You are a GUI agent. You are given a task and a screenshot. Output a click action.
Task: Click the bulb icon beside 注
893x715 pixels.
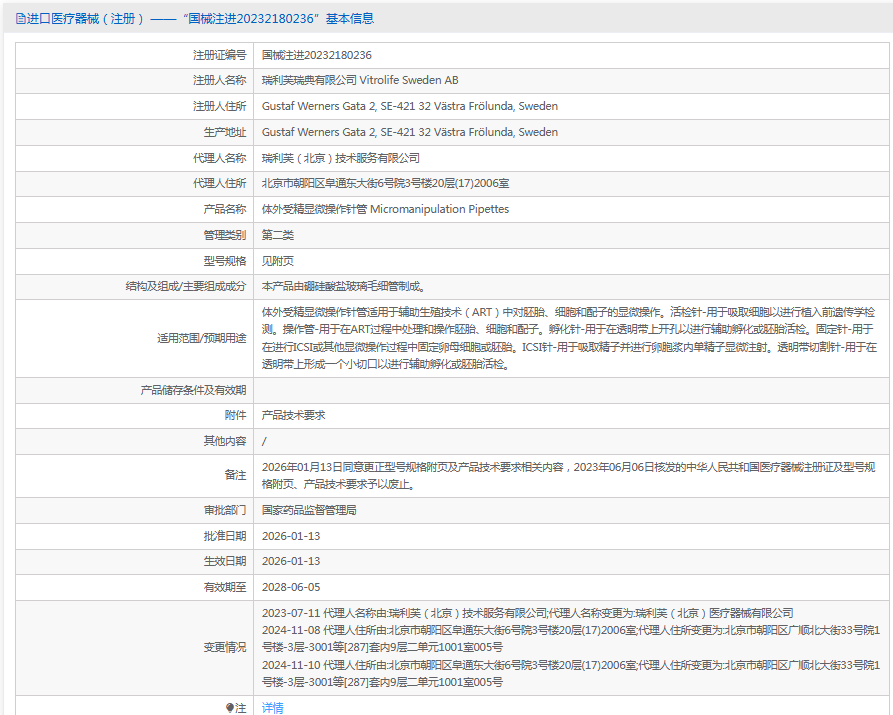(230, 708)
